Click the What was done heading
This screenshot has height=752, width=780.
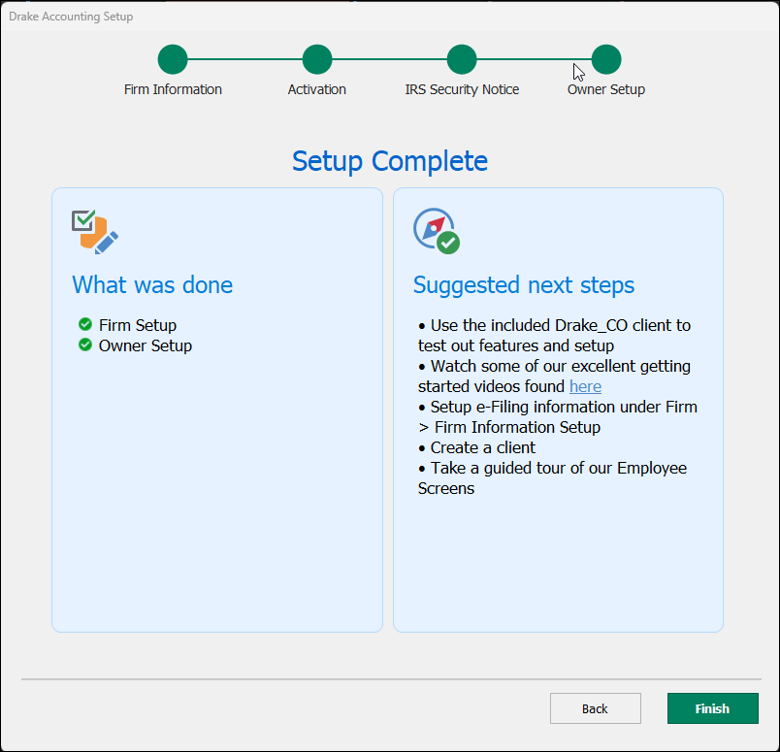152,285
